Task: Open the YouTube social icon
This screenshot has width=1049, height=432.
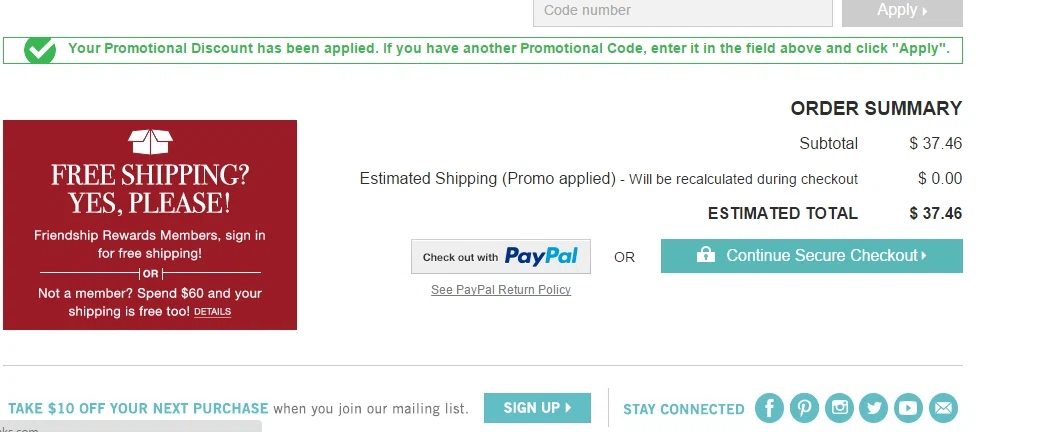Action: (x=909, y=408)
